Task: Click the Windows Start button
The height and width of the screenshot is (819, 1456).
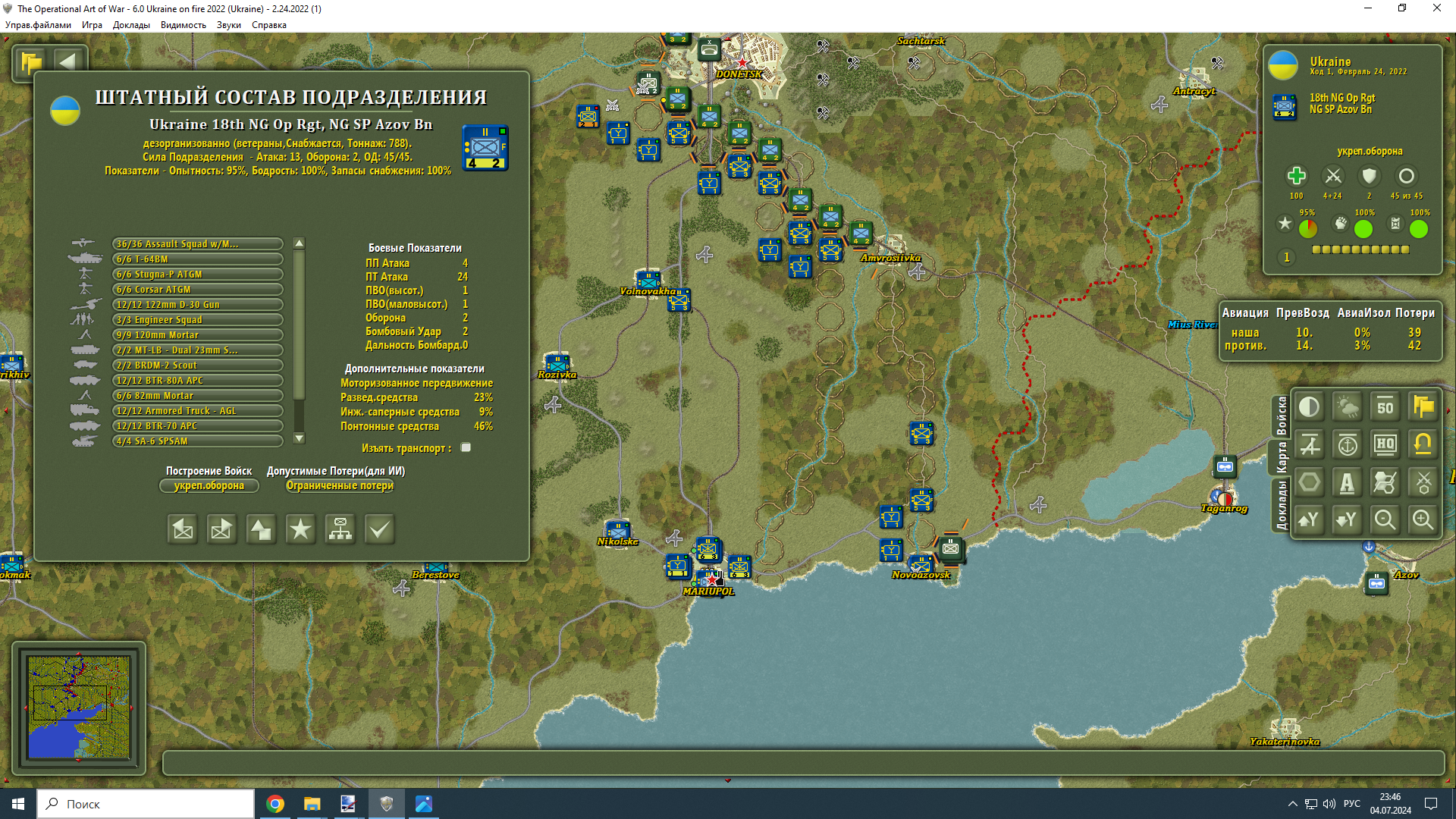Action: click(x=18, y=804)
